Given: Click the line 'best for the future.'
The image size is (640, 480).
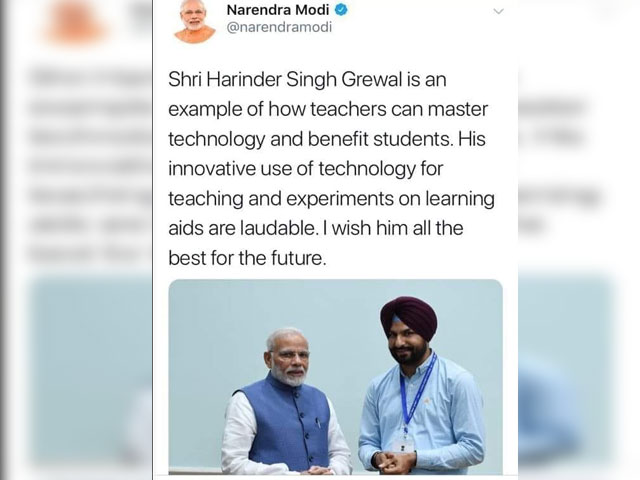Looking at the screenshot, I should click(248, 258).
